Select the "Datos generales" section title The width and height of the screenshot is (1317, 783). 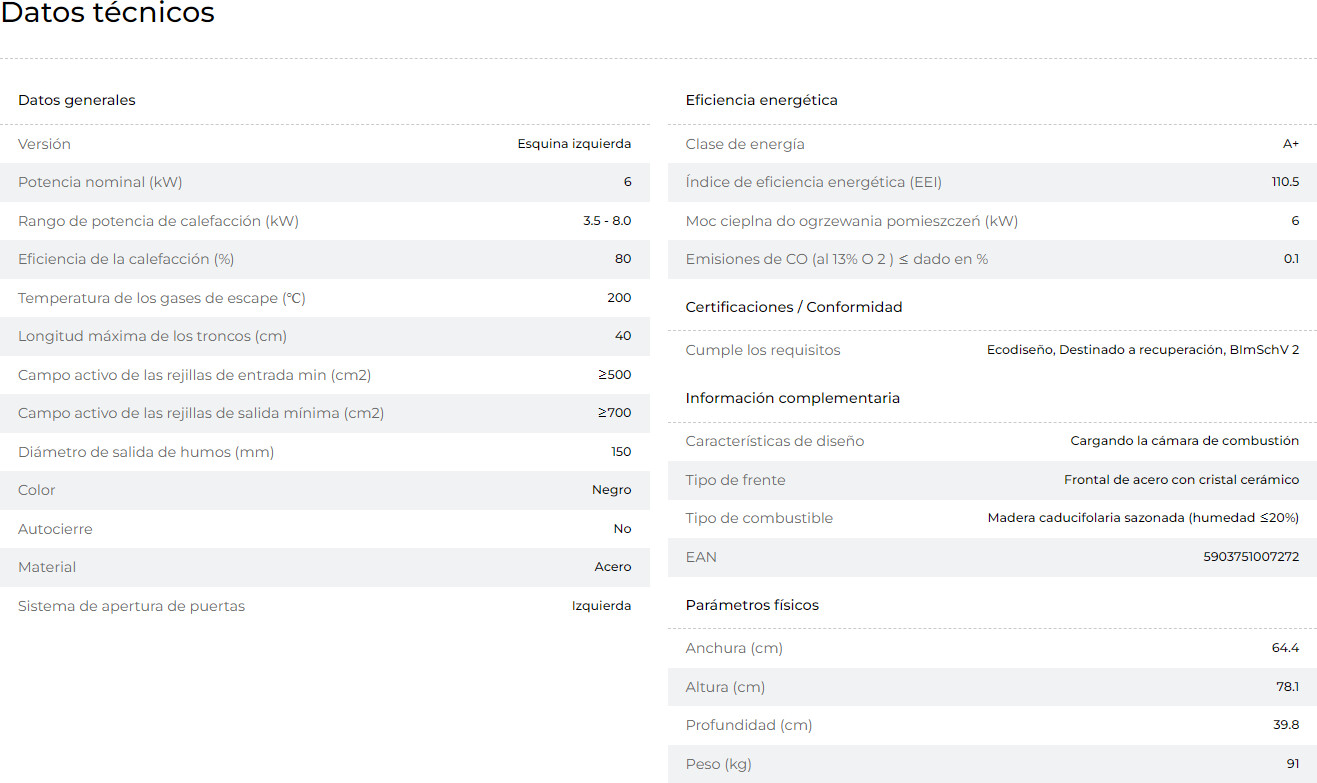77,100
